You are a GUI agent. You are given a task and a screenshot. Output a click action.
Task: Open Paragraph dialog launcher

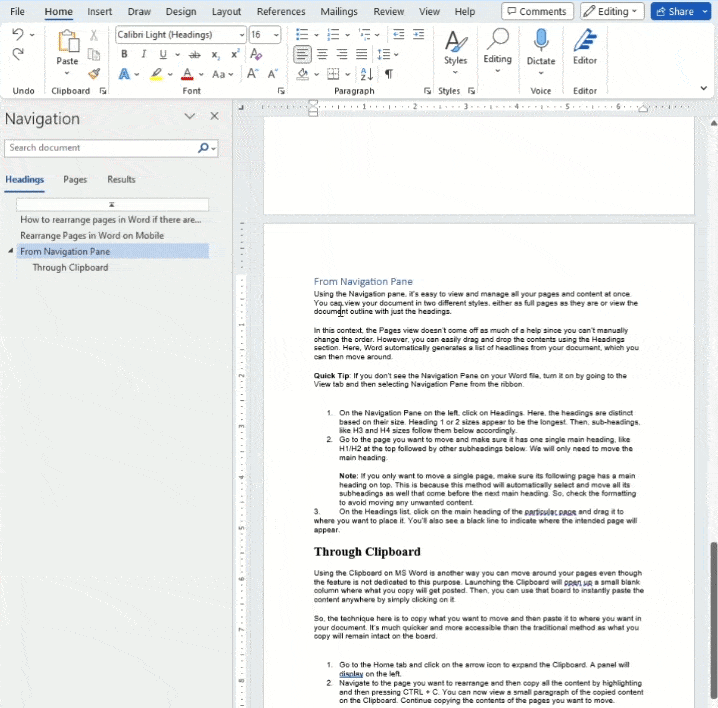tap(427, 91)
